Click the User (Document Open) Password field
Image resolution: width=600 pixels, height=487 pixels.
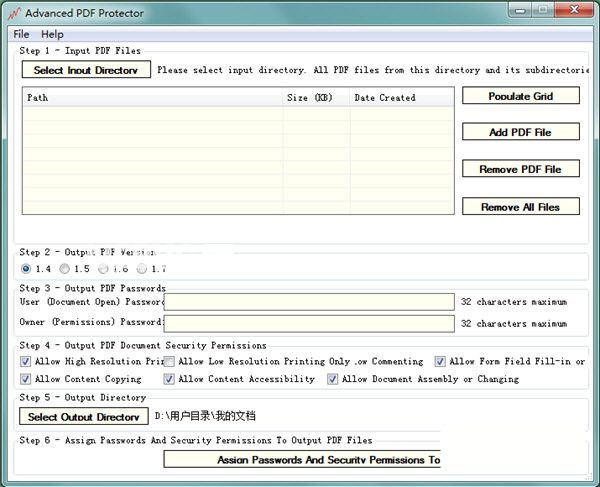click(x=309, y=302)
